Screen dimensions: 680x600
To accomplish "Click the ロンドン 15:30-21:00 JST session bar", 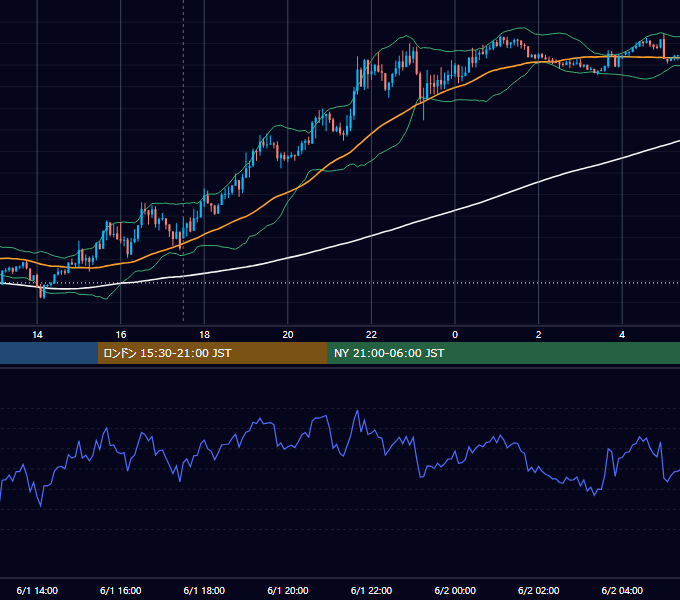I will pyautogui.click(x=212, y=353).
